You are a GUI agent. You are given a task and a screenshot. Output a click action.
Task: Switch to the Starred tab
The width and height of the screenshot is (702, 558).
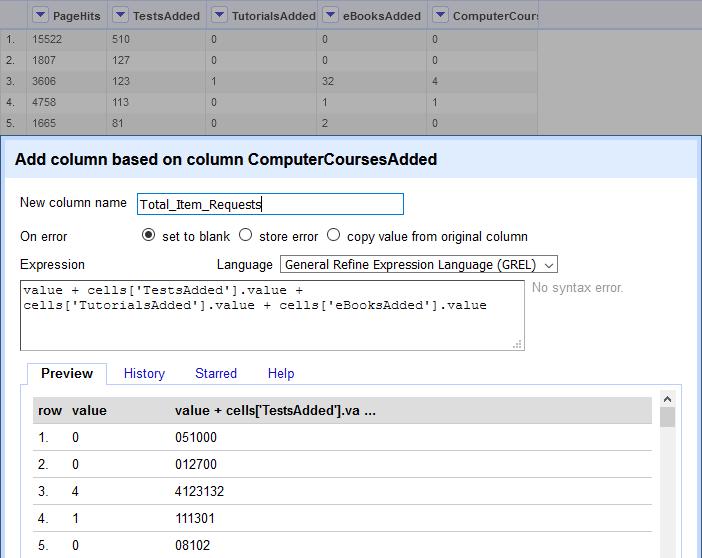pos(216,373)
